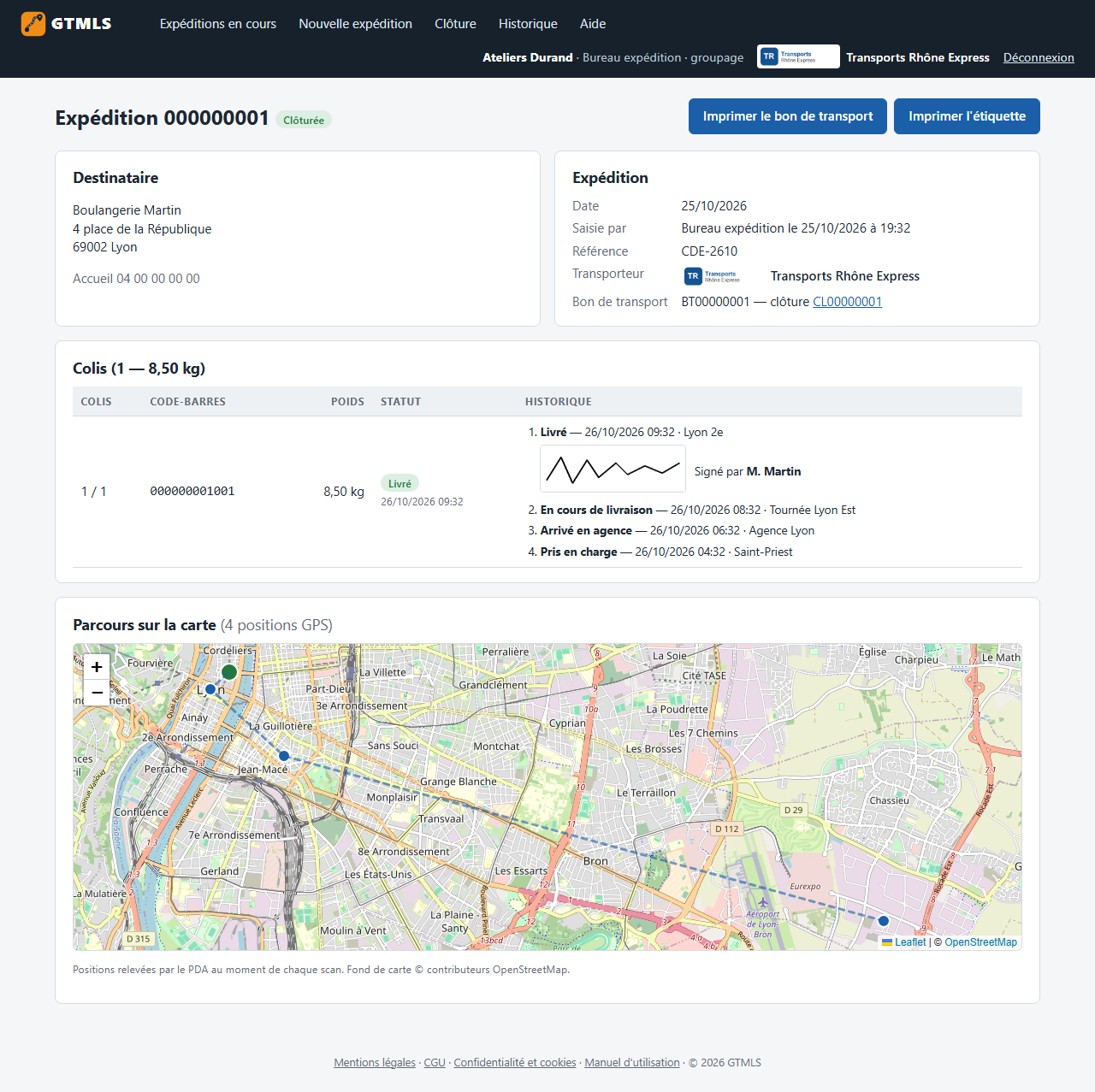Open Expéditions en cours menu
Viewport: 1095px width, 1092px height.
click(x=218, y=24)
